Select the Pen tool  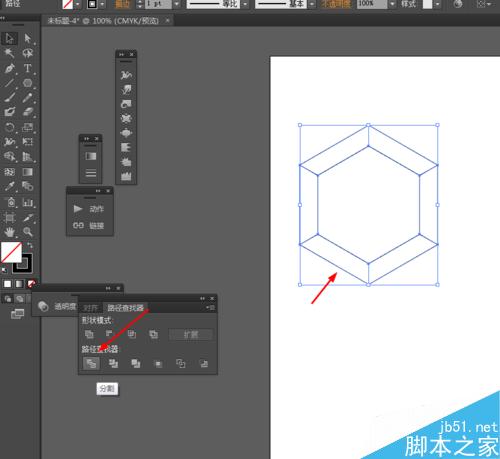click(x=9, y=68)
